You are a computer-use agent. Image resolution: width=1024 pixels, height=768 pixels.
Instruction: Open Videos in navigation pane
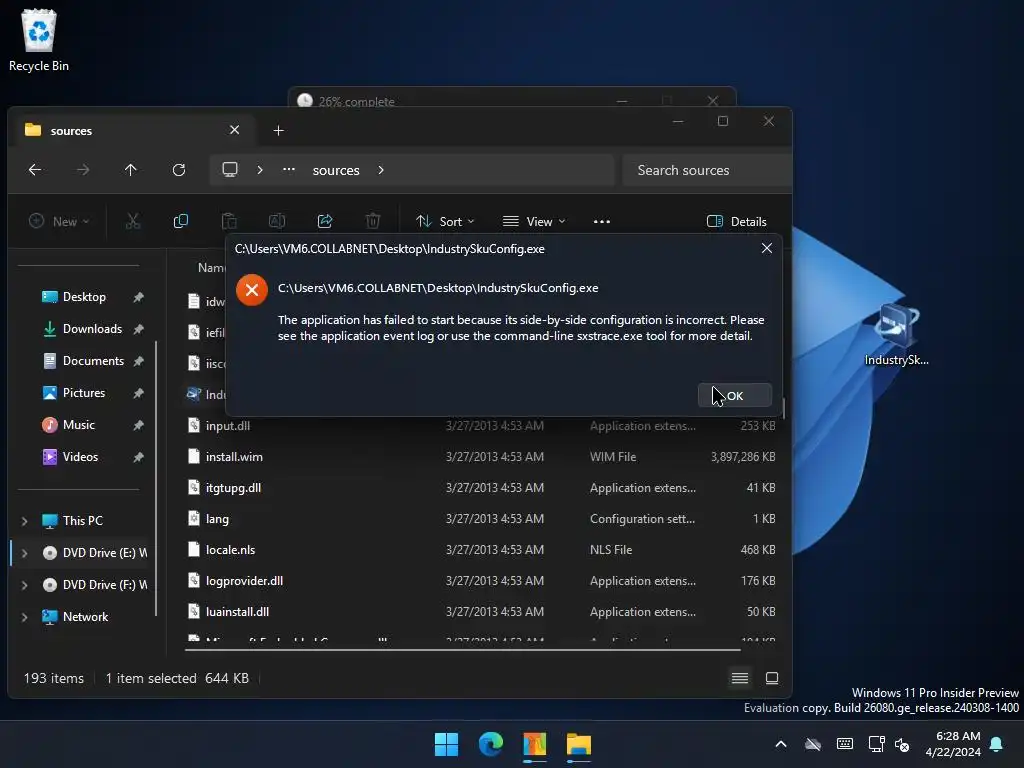(80, 456)
